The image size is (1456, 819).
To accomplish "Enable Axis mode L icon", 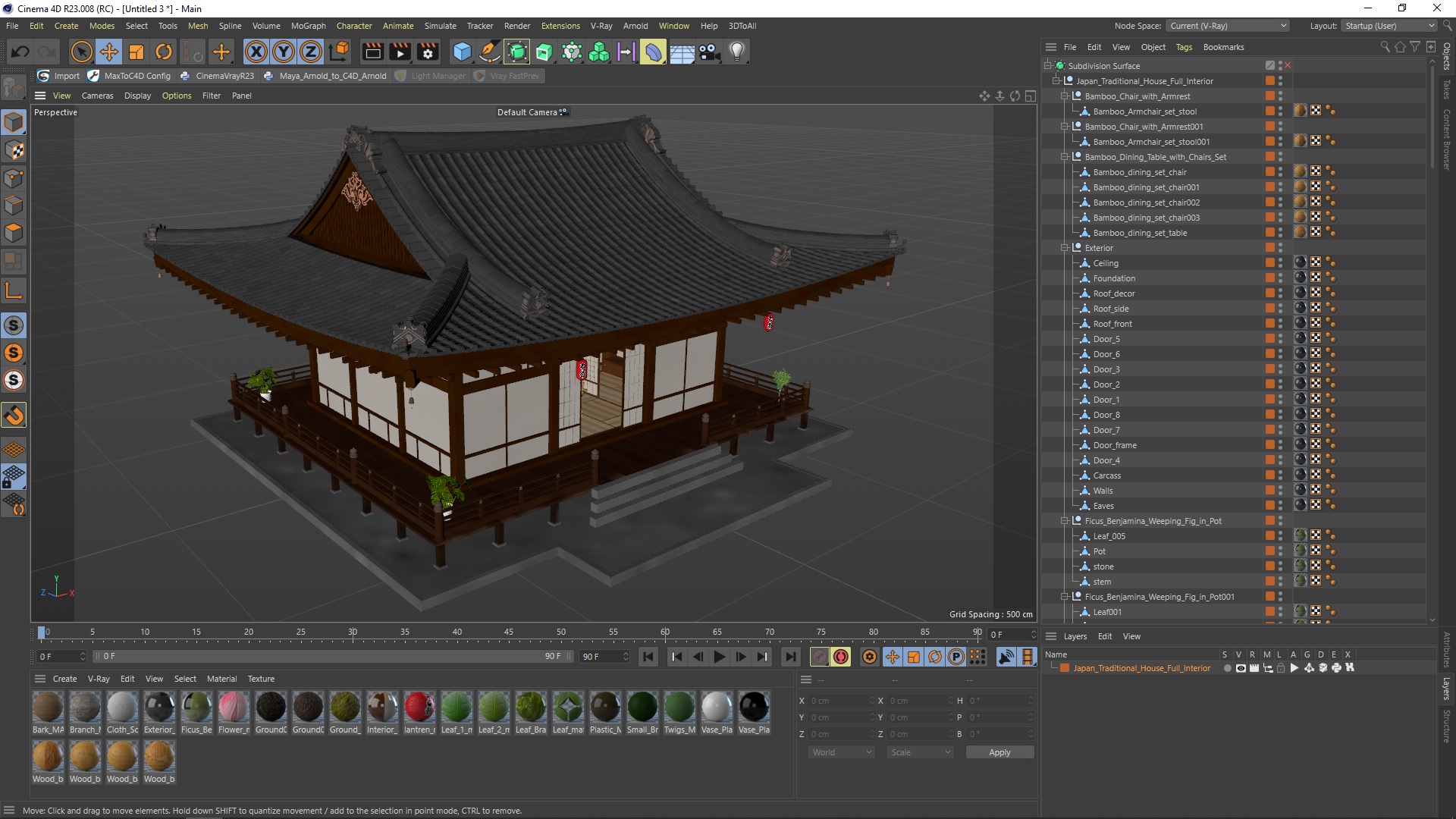I will [x=14, y=291].
